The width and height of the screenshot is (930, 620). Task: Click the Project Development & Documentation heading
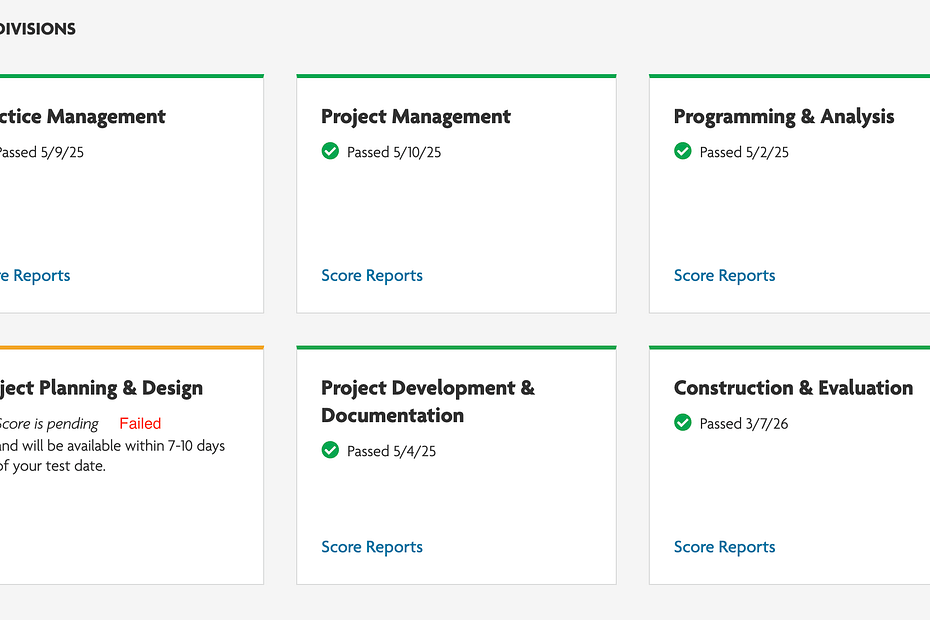pyautogui.click(x=427, y=401)
